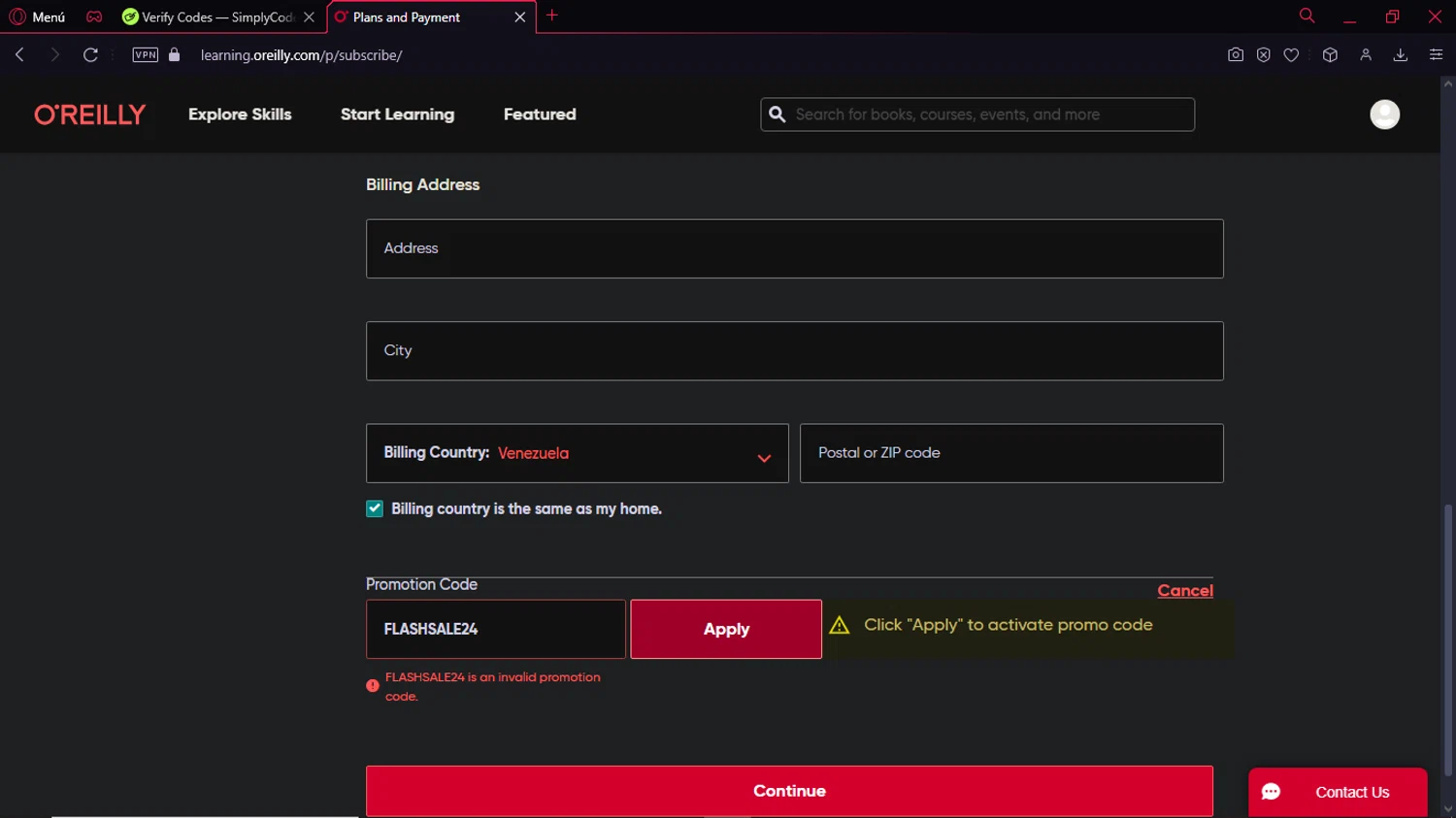1456x818 pixels.
Task: Click the address bar URL
Action: point(302,55)
